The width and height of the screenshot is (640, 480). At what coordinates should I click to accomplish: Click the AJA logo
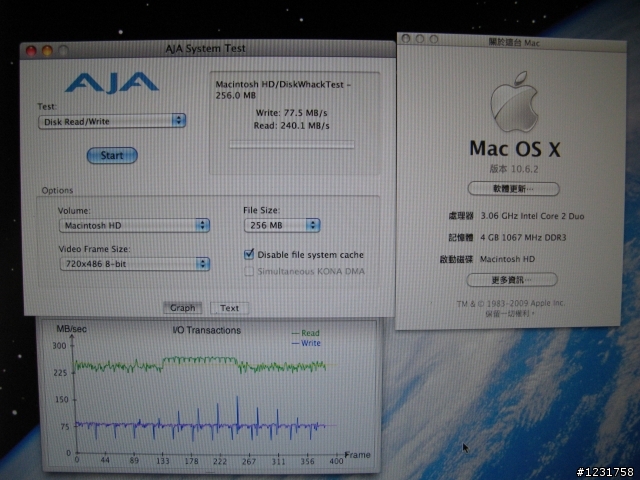pos(111,83)
